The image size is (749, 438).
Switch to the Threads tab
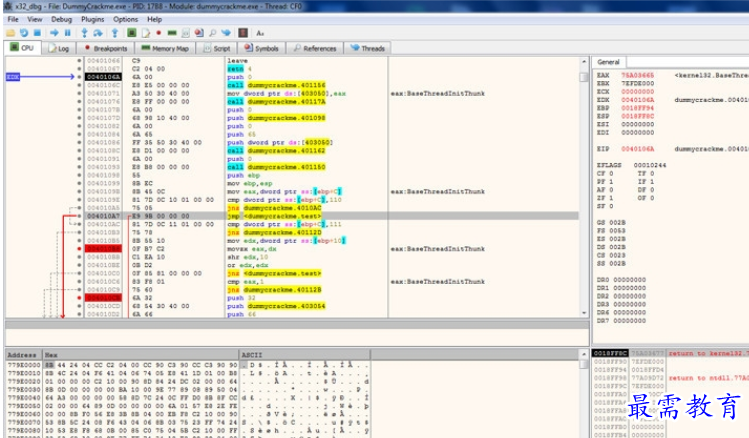367,48
